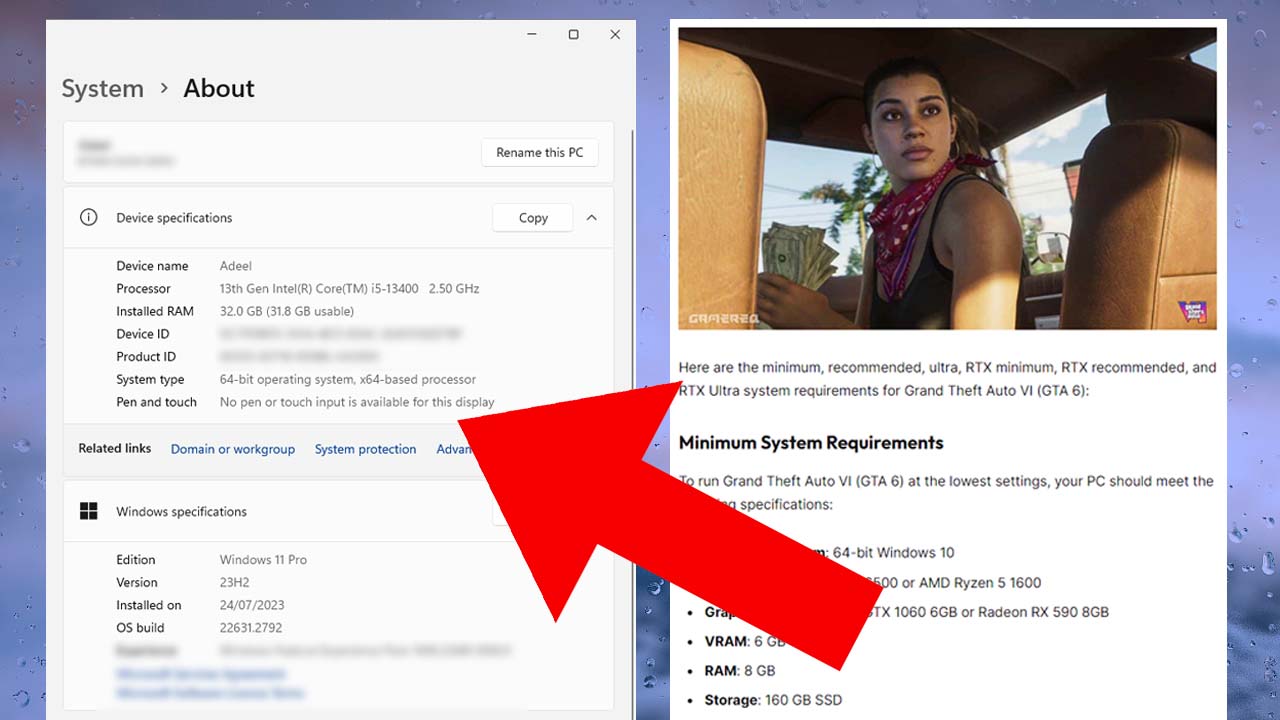Screen dimensions: 1280x720
Task: Open the System protection link
Action: pos(365,449)
